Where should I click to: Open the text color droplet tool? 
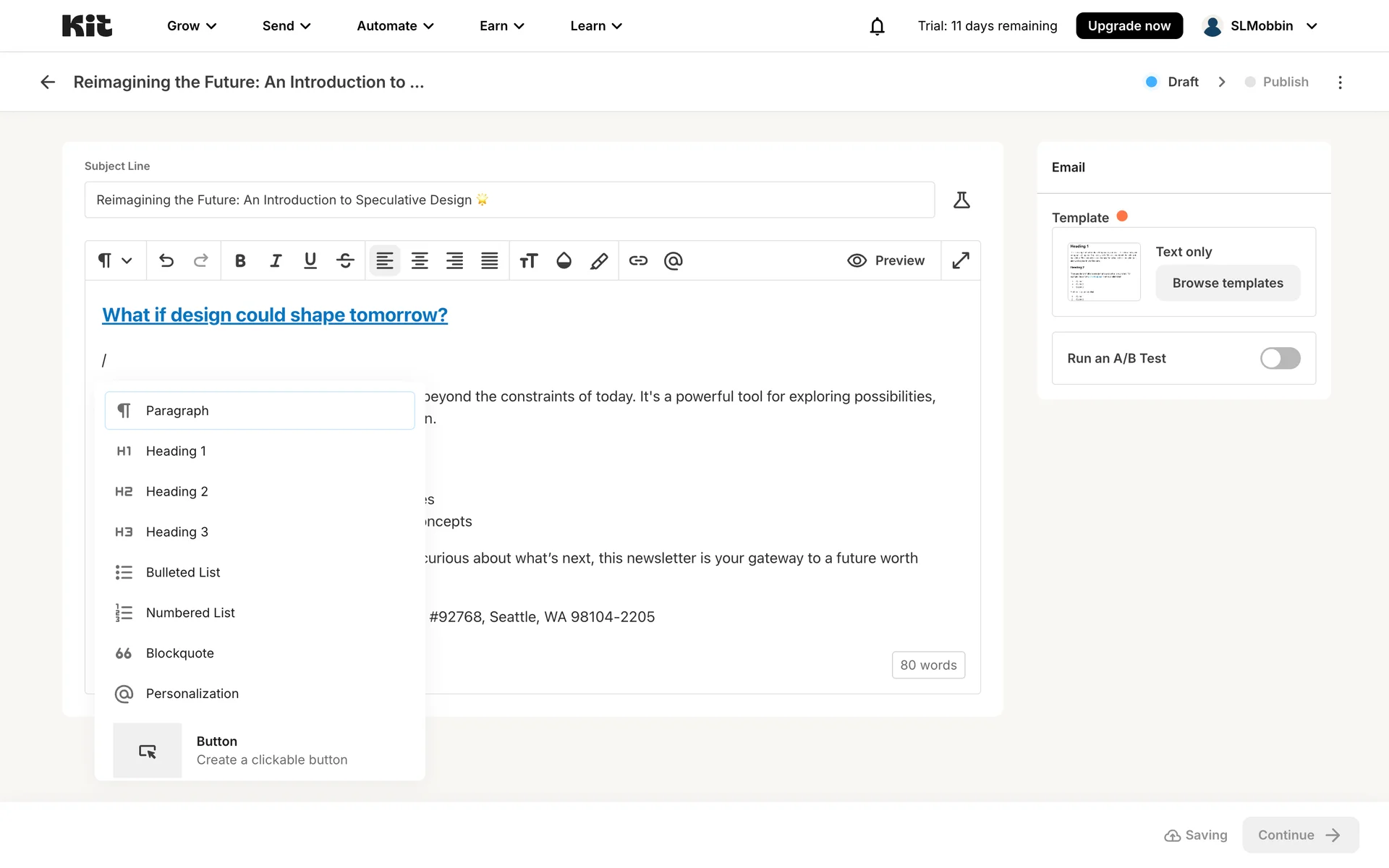[564, 260]
